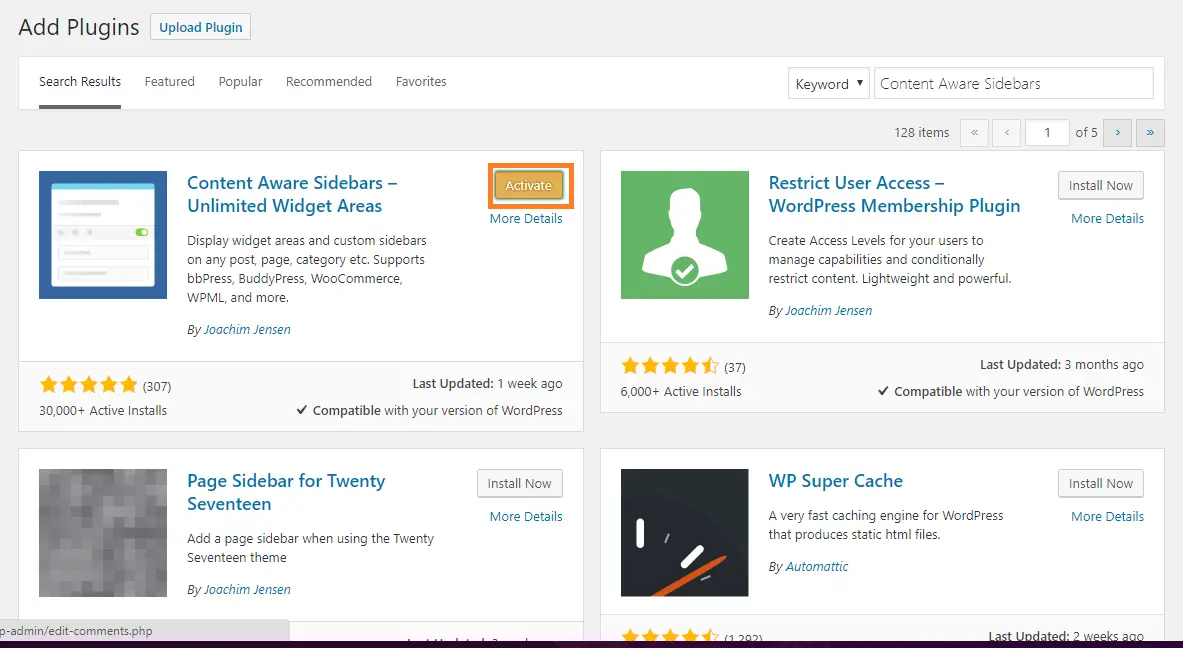Jump to last page of results
The width and height of the screenshot is (1183, 648).
click(1151, 133)
